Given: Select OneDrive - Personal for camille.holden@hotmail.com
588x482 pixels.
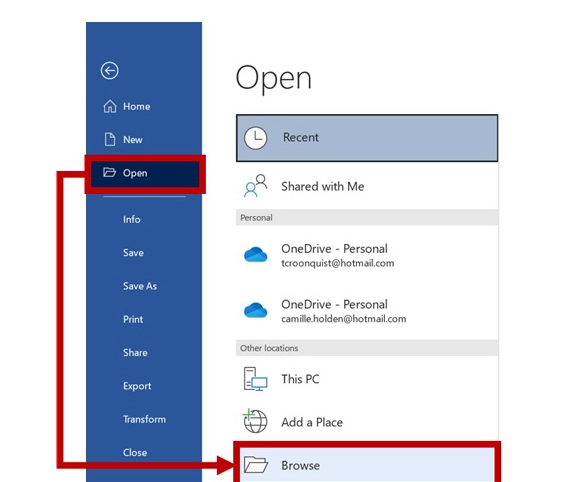Looking at the screenshot, I should pyautogui.click(x=367, y=311).
